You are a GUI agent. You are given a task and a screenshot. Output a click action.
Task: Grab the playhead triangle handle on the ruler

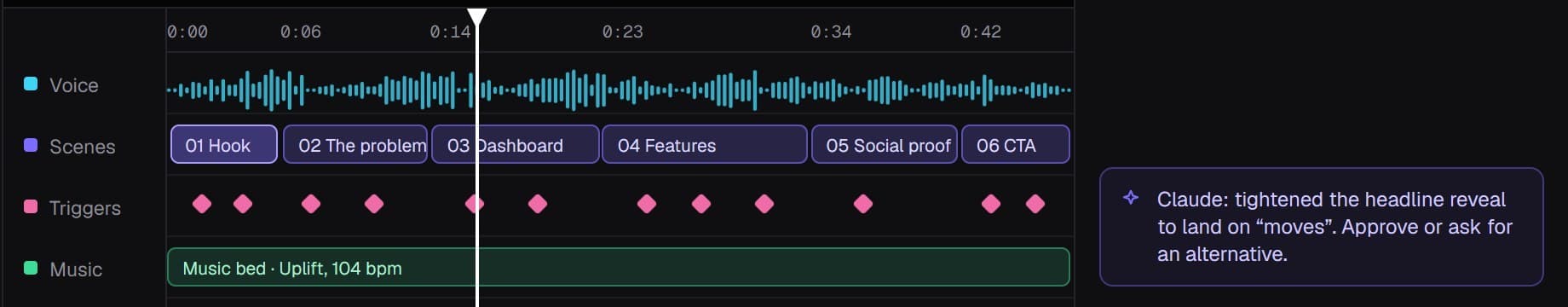[477, 16]
